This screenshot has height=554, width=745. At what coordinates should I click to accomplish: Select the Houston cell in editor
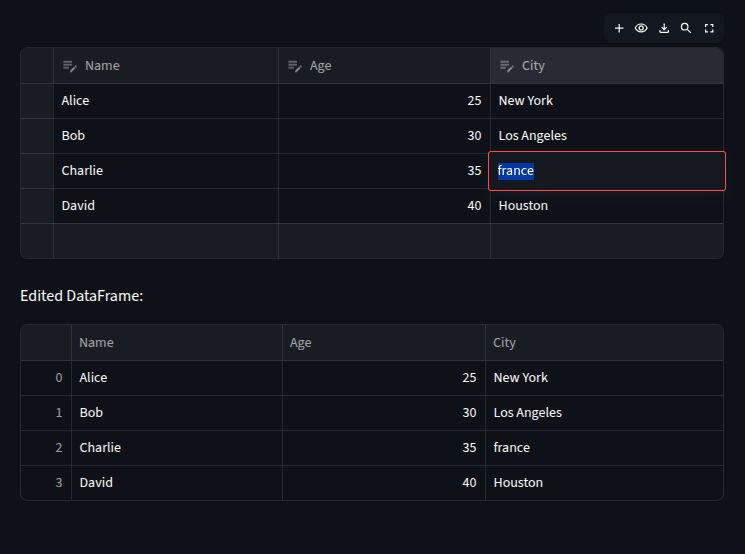[x=607, y=206]
